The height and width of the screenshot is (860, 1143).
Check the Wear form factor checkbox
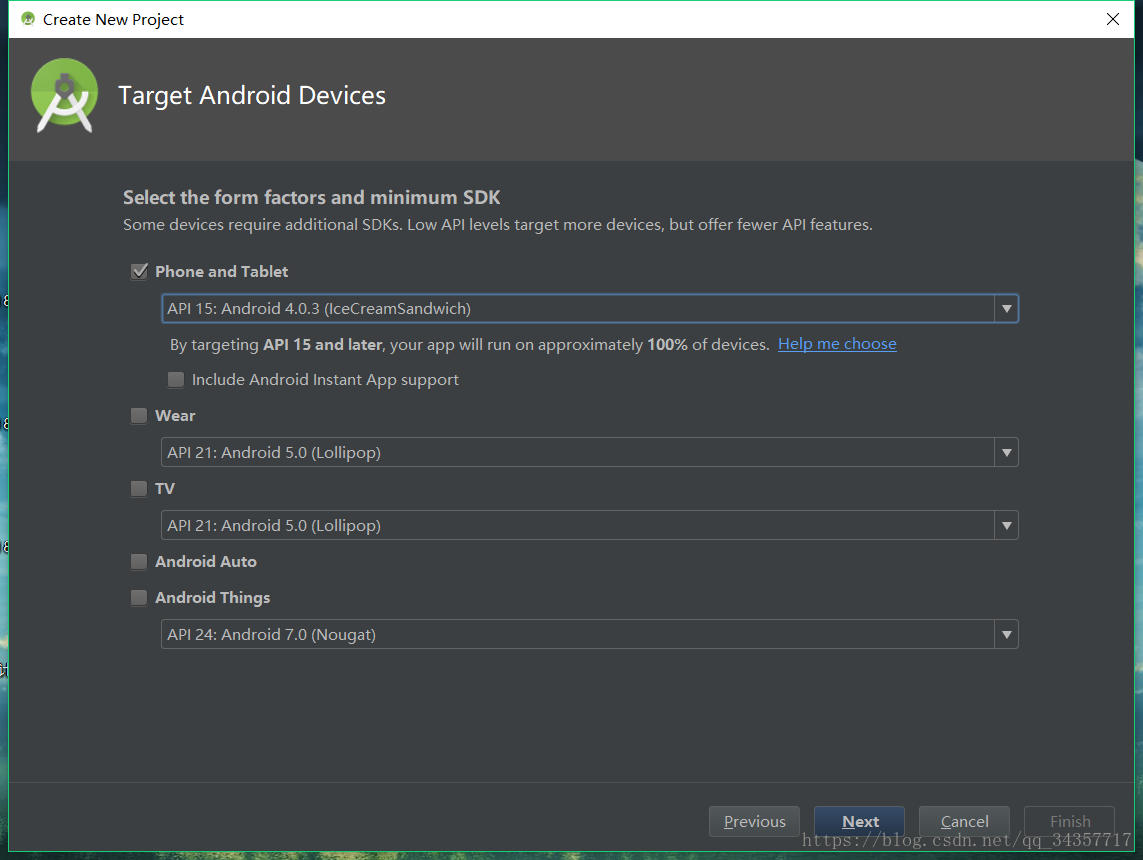pos(139,415)
